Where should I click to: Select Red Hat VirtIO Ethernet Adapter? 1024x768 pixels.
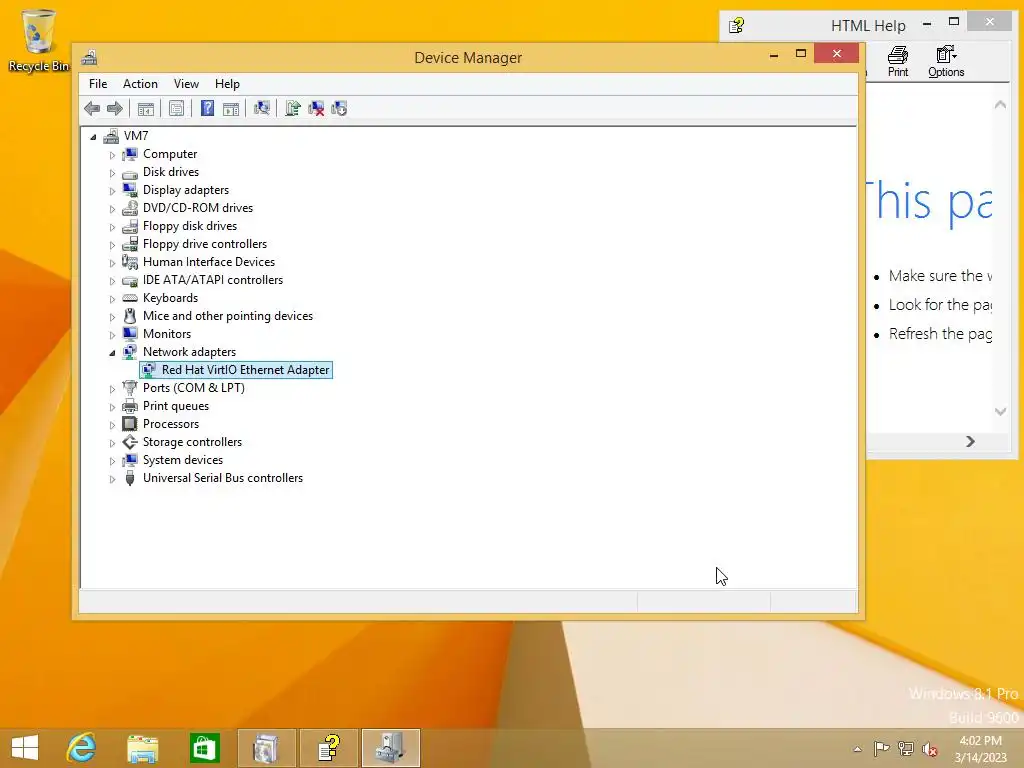(236, 370)
